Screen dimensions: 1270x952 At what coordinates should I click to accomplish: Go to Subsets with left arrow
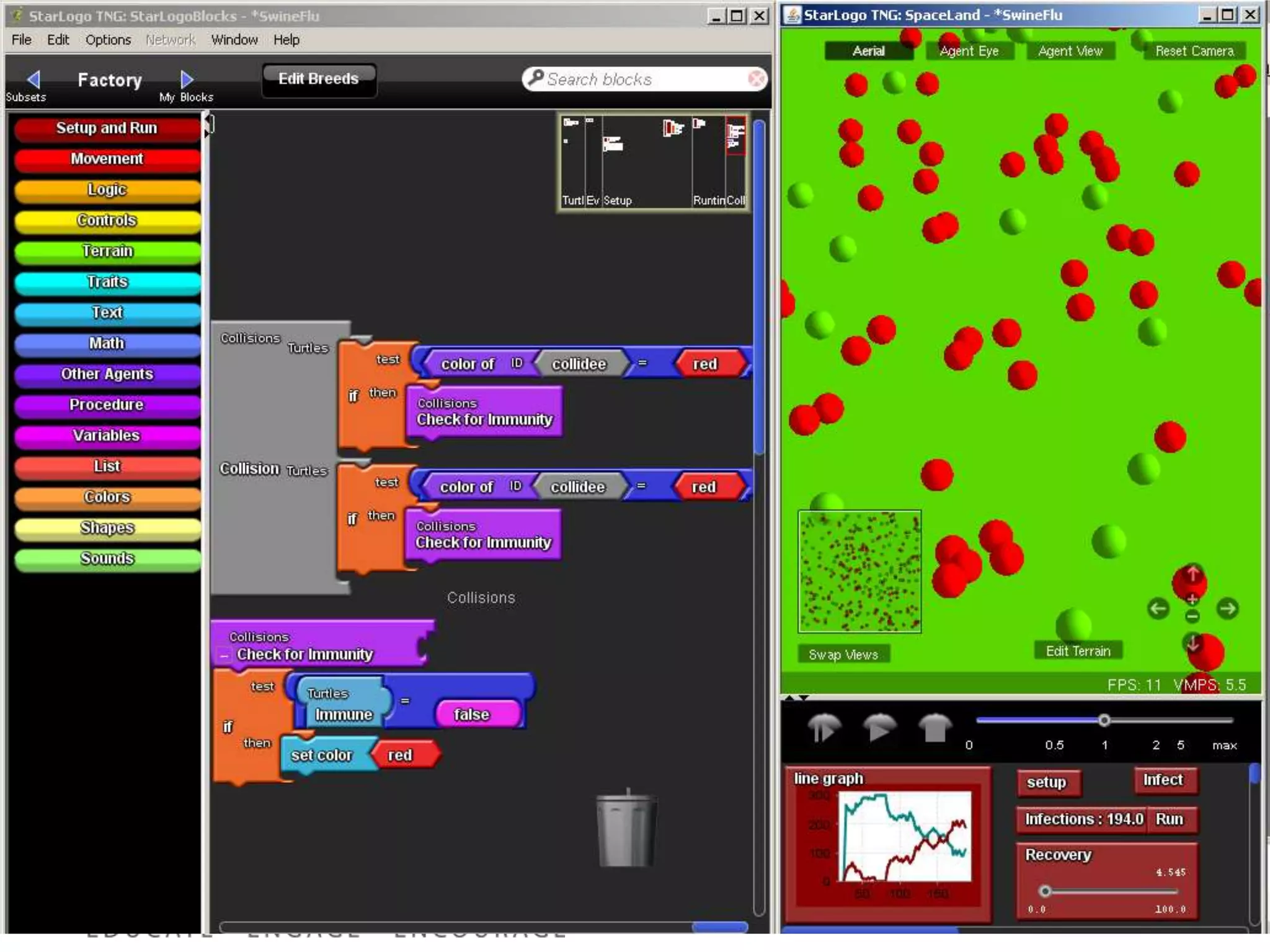click(x=33, y=79)
